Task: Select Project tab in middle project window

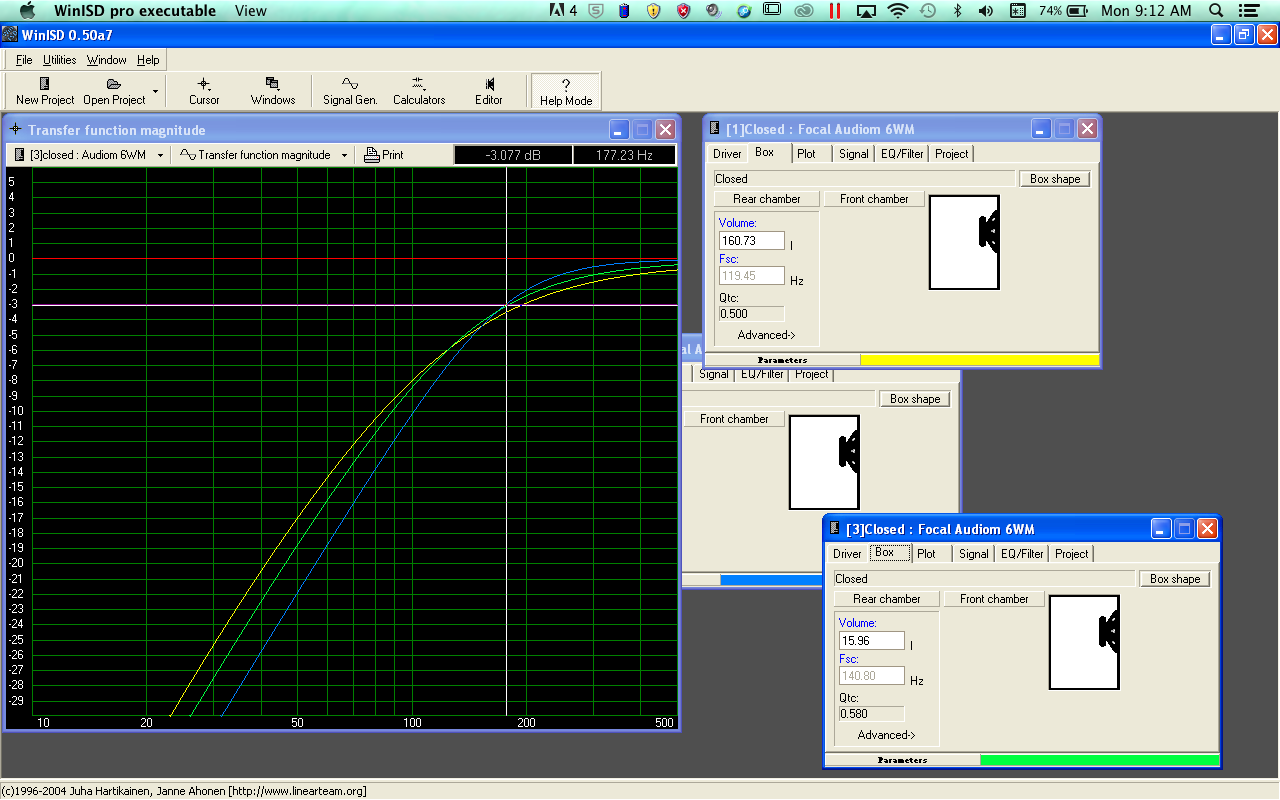Action: pos(811,374)
